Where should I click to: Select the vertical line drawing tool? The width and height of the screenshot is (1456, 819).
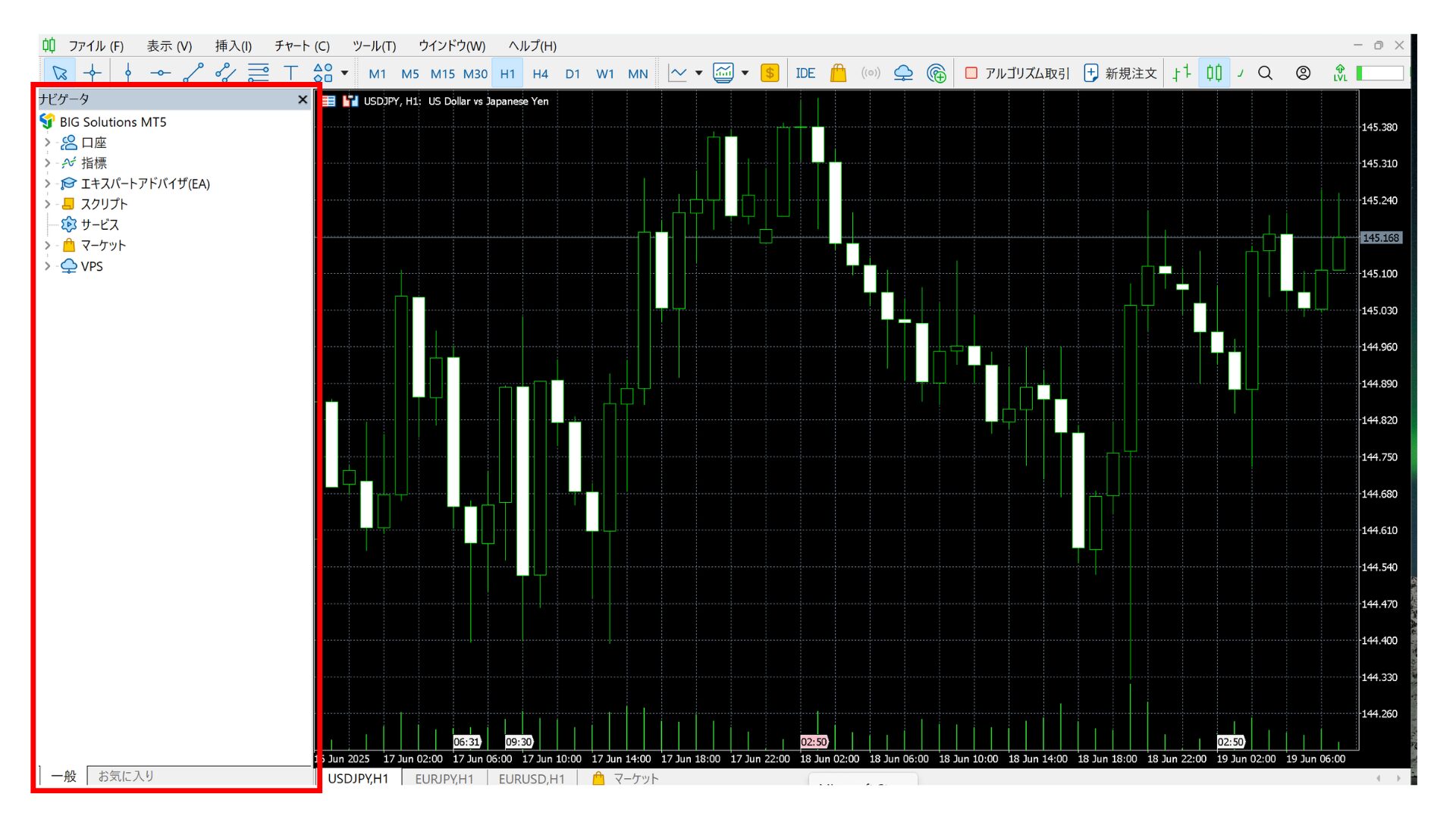tap(128, 73)
